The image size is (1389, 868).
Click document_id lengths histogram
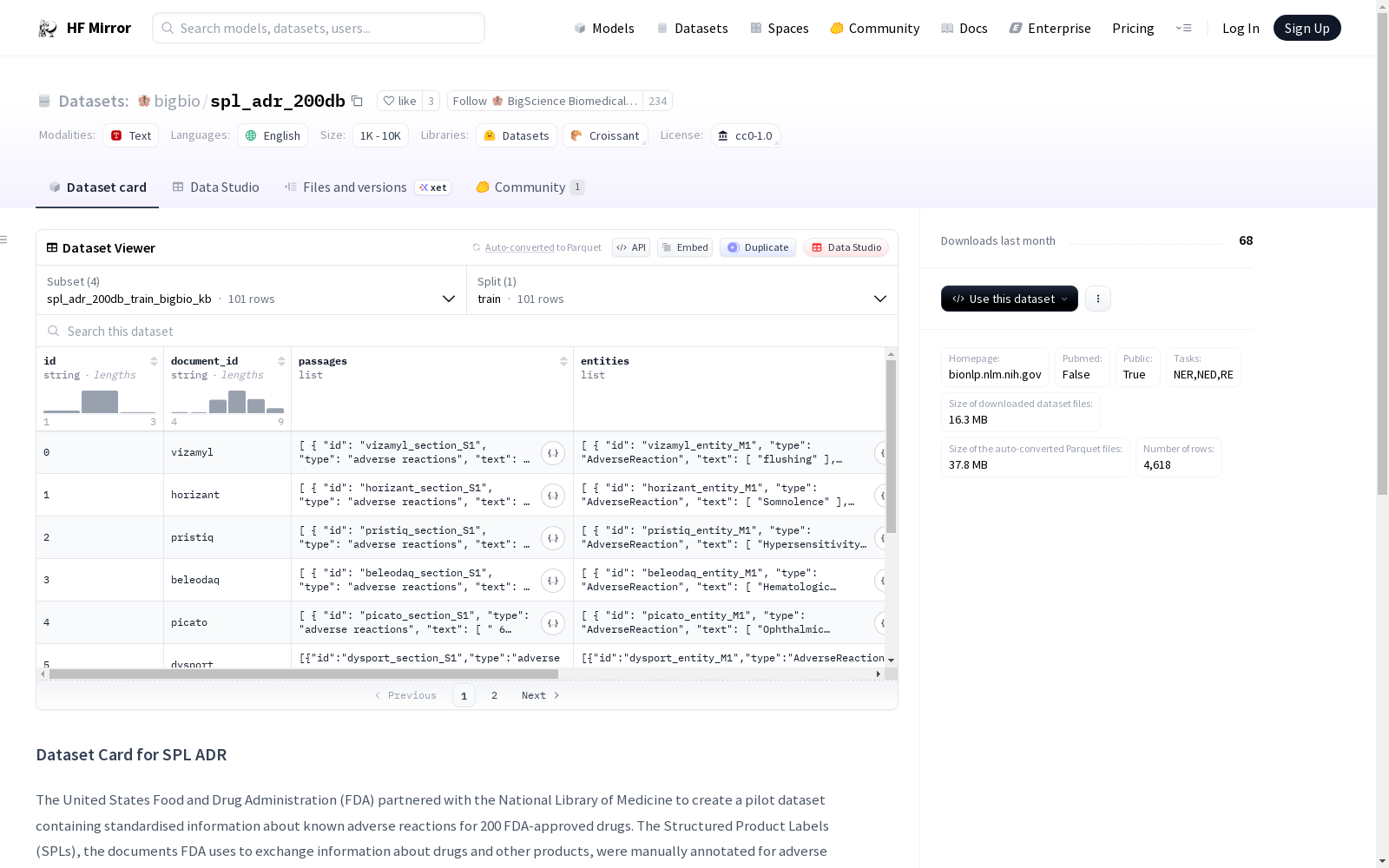click(x=227, y=402)
